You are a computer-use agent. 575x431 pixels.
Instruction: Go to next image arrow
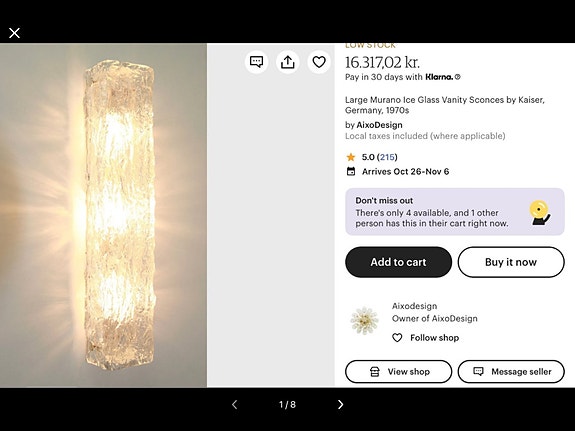pyautogui.click(x=340, y=404)
